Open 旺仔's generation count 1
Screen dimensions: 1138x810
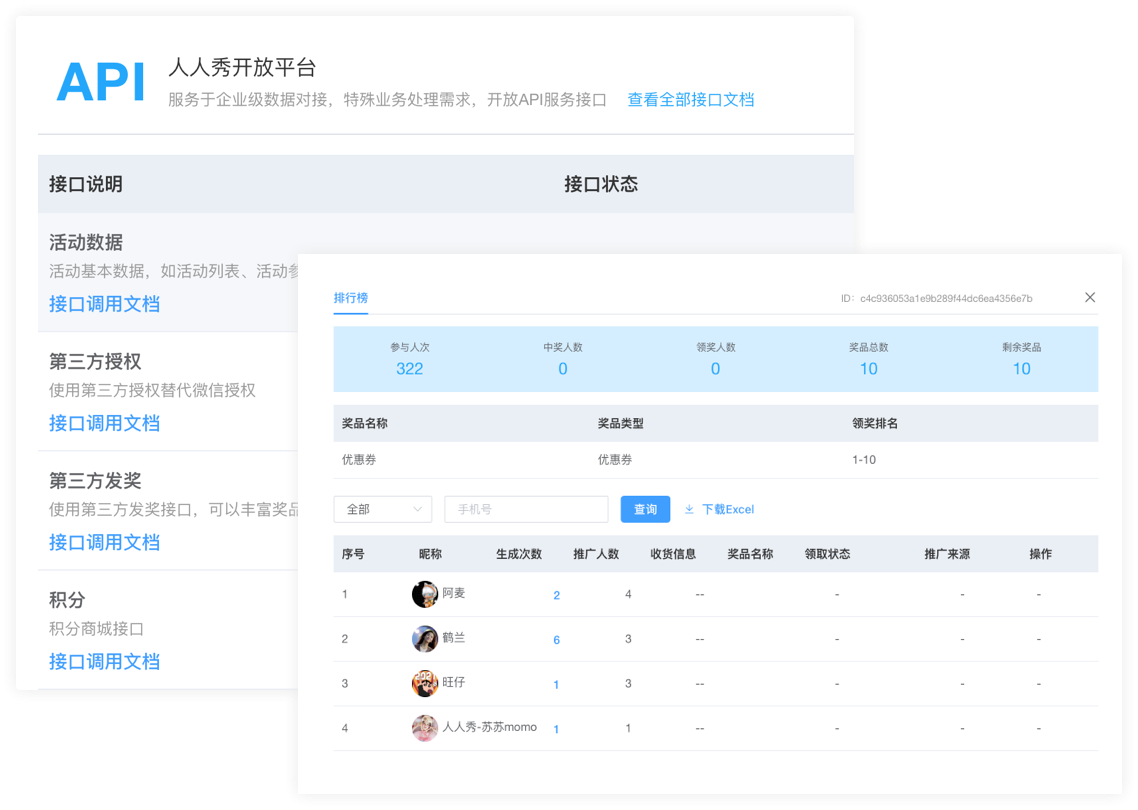click(556, 684)
